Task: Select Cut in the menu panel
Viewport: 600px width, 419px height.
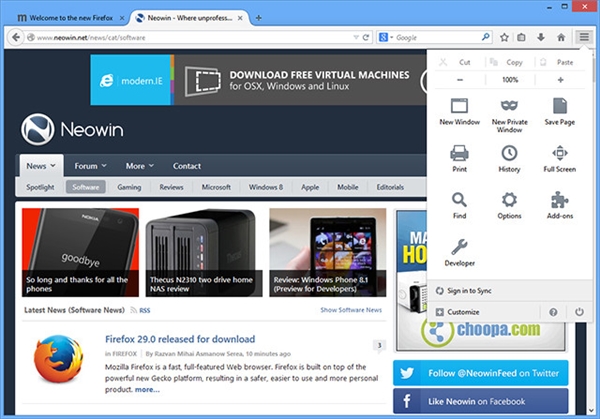Action: point(459,62)
